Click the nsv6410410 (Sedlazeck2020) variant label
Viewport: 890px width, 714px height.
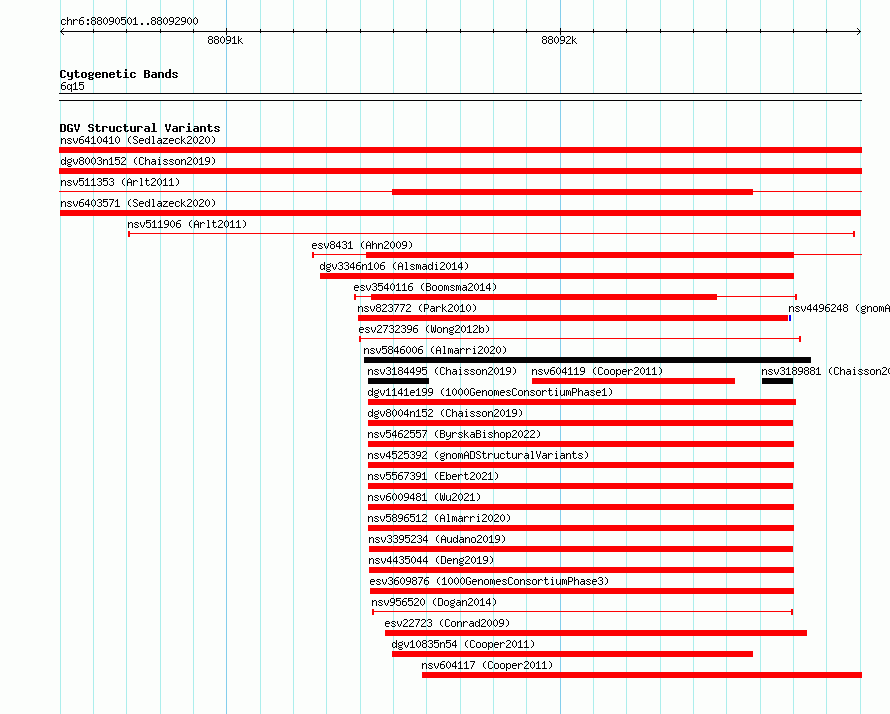[x=138, y=140]
